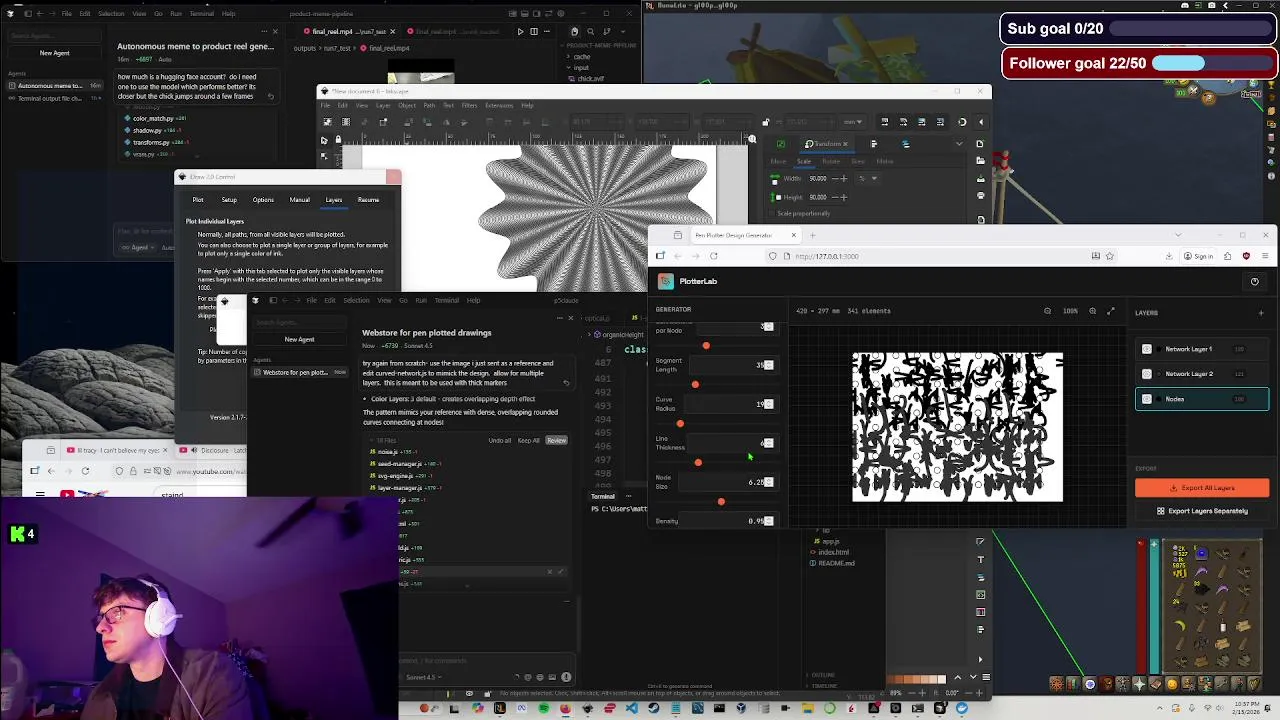Close the chat panel in webstore Cursor window
This screenshot has width=1280, height=720.
coord(571,318)
